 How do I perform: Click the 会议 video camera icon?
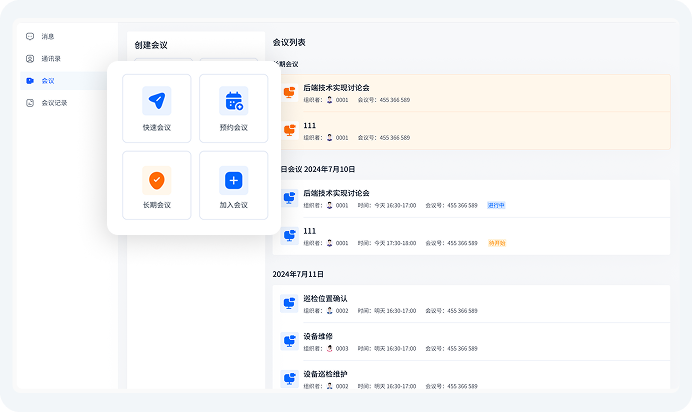(30, 81)
